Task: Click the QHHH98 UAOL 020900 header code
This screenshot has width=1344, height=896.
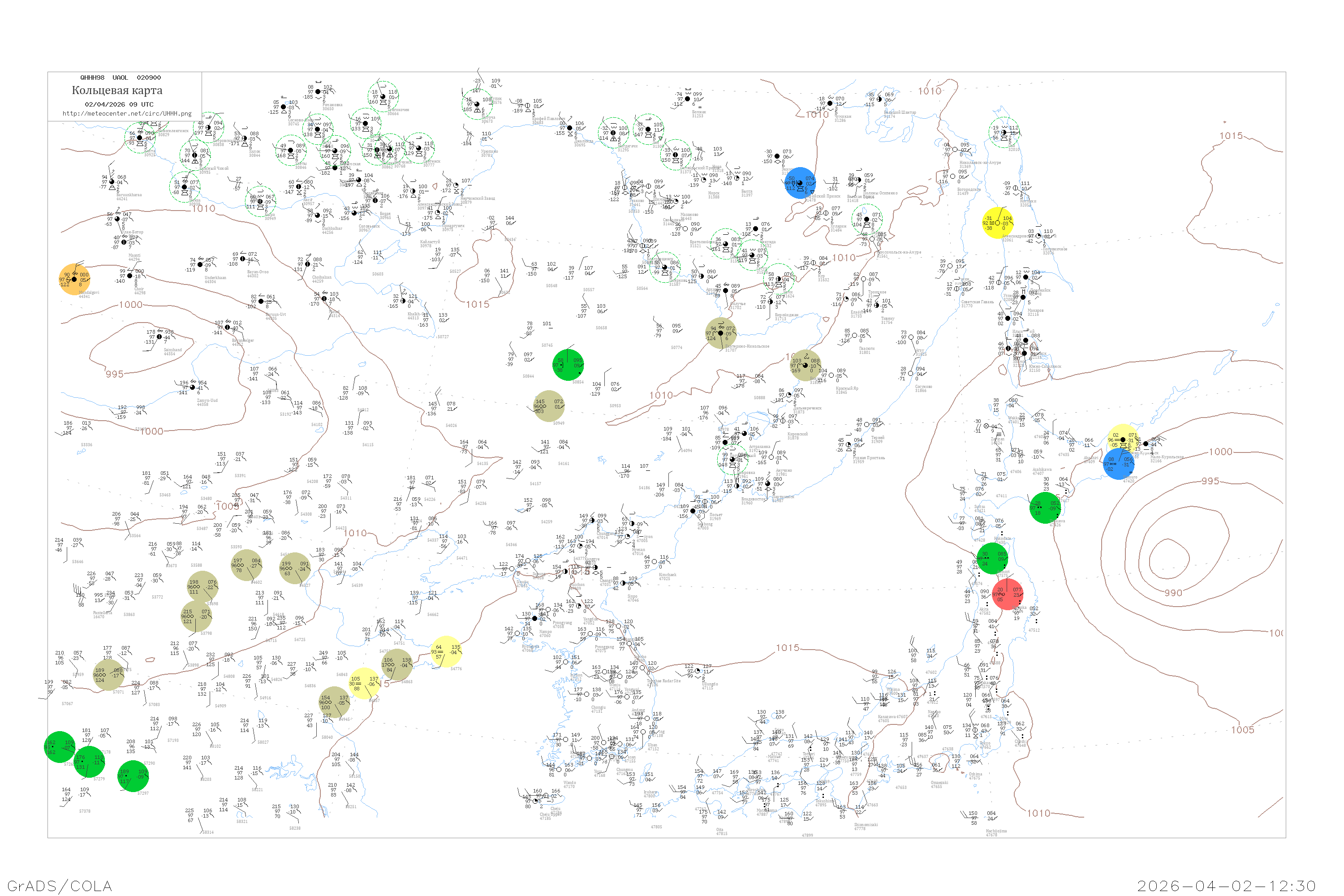Action: [120, 78]
